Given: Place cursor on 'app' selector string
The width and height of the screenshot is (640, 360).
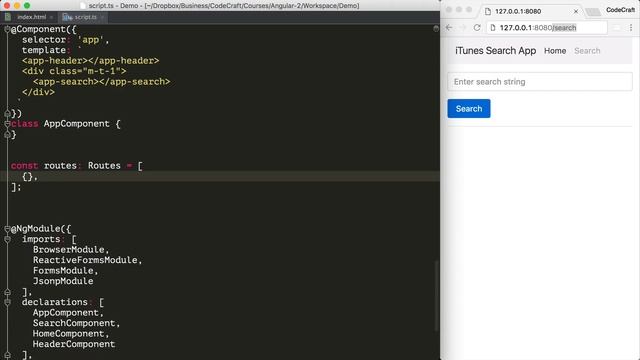Looking at the screenshot, I should (x=91, y=40).
